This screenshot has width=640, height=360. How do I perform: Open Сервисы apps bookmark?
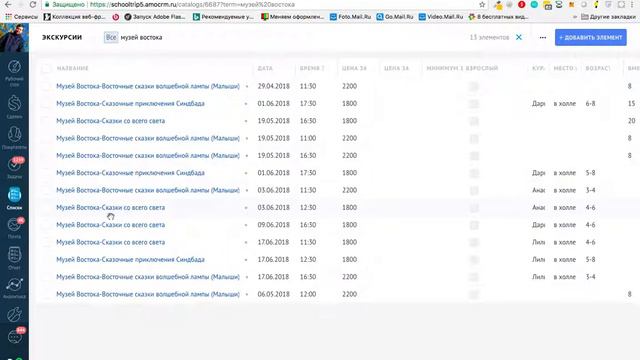coord(21,17)
